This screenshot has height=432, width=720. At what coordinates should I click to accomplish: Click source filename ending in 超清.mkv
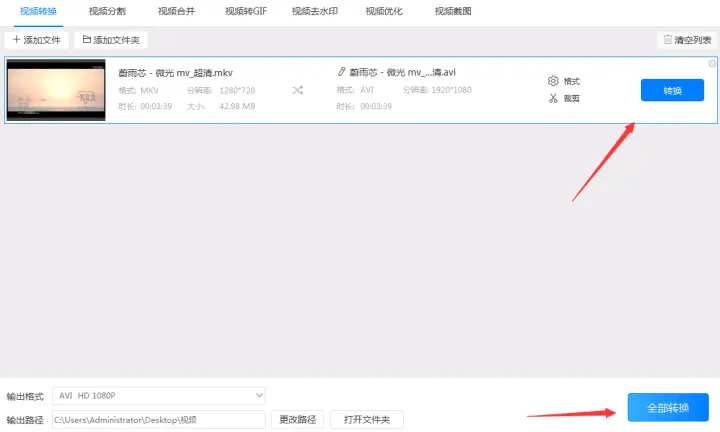pyautogui.click(x=175, y=73)
